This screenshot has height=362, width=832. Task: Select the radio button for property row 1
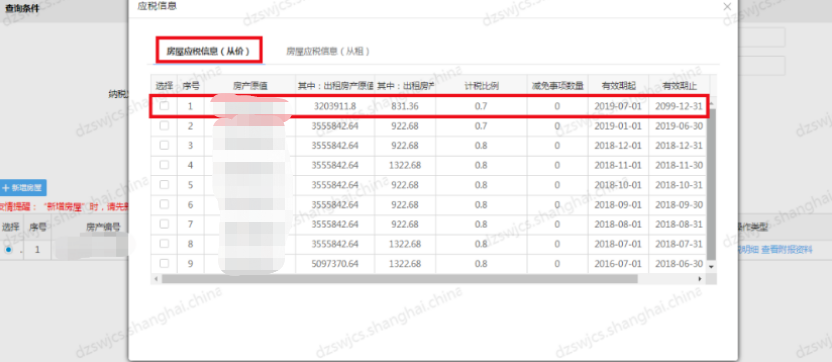9,249
